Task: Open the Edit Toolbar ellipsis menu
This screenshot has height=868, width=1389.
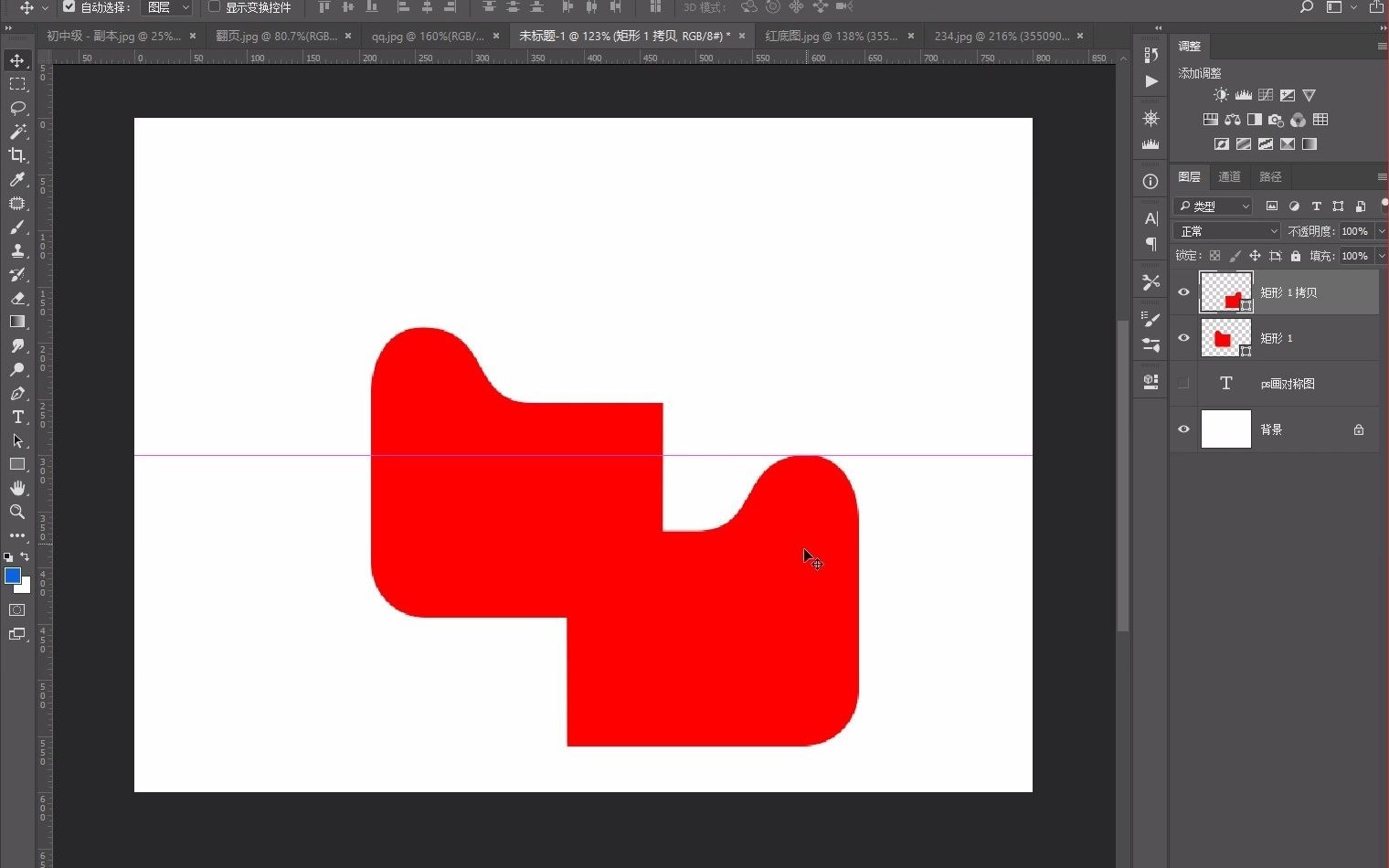Action: (x=17, y=535)
